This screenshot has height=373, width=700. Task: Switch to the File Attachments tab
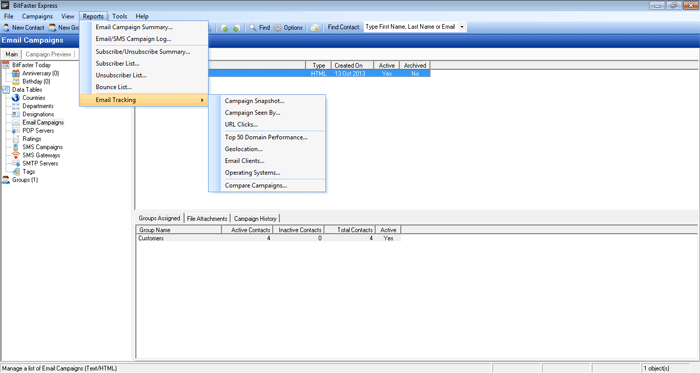207,219
